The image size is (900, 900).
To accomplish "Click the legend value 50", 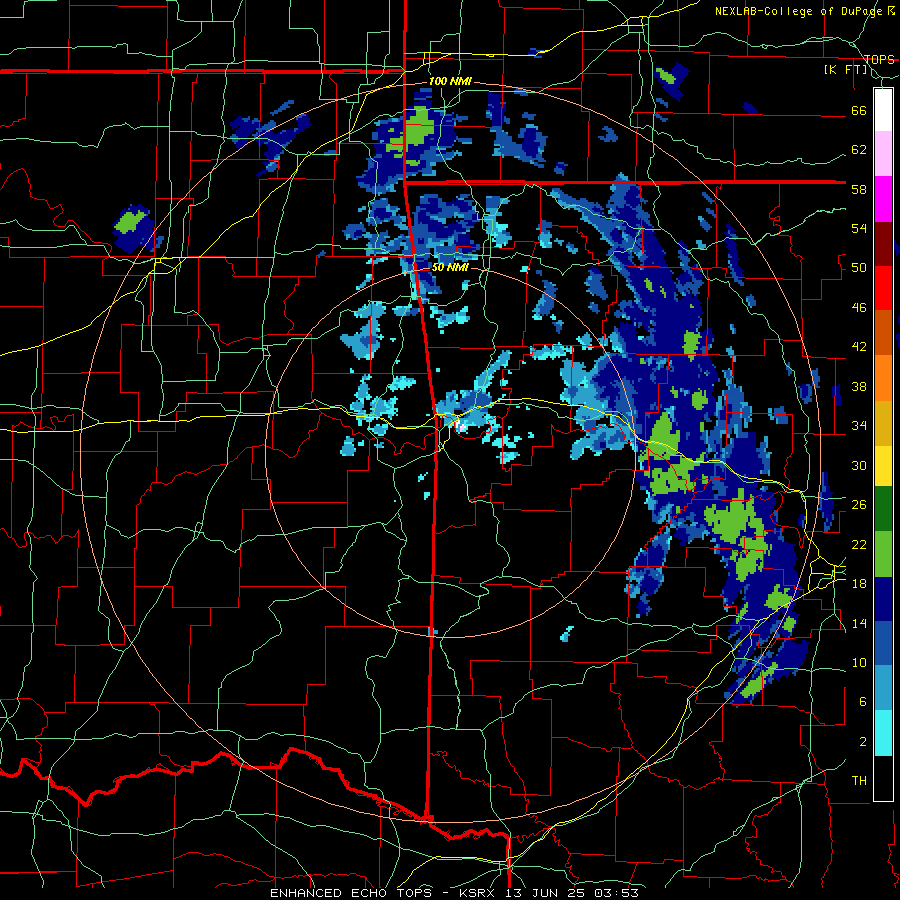I will (859, 268).
